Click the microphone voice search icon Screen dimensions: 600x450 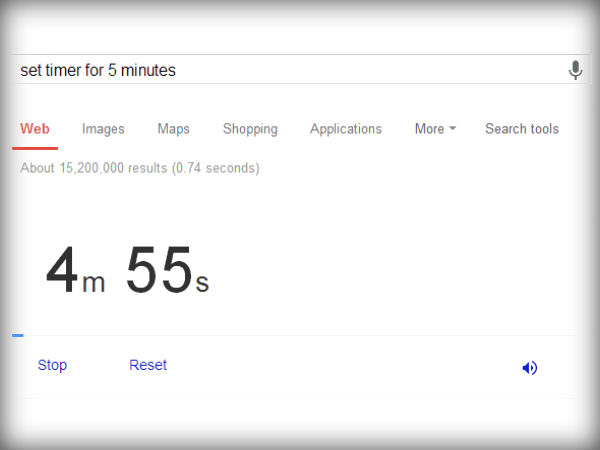pos(575,70)
